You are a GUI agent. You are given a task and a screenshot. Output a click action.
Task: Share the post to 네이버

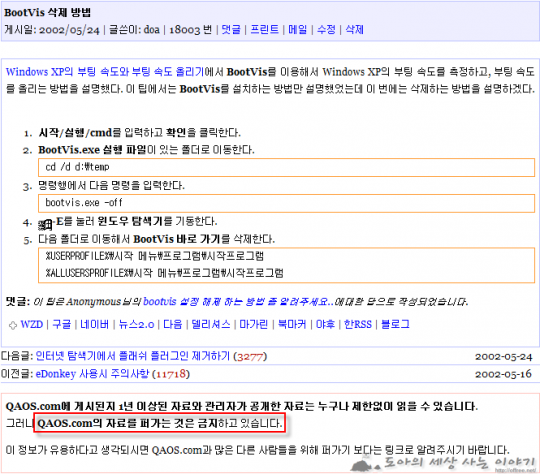pos(94,324)
